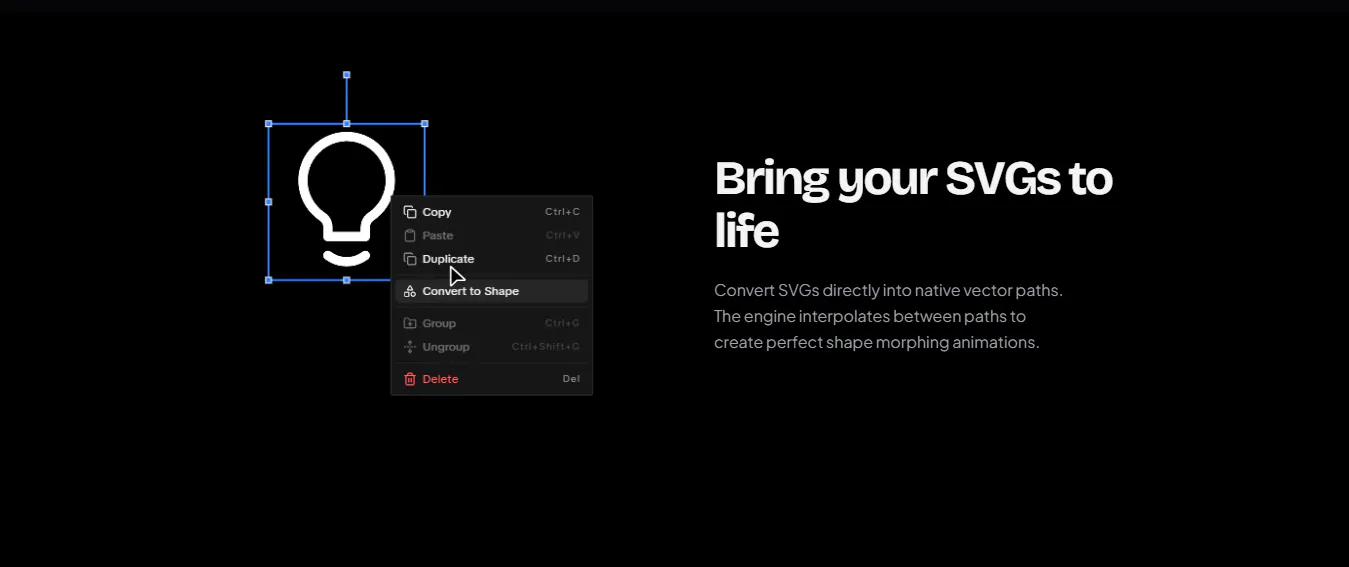This screenshot has width=1349, height=567.
Task: Select Group in the context menu
Action: 491,323
